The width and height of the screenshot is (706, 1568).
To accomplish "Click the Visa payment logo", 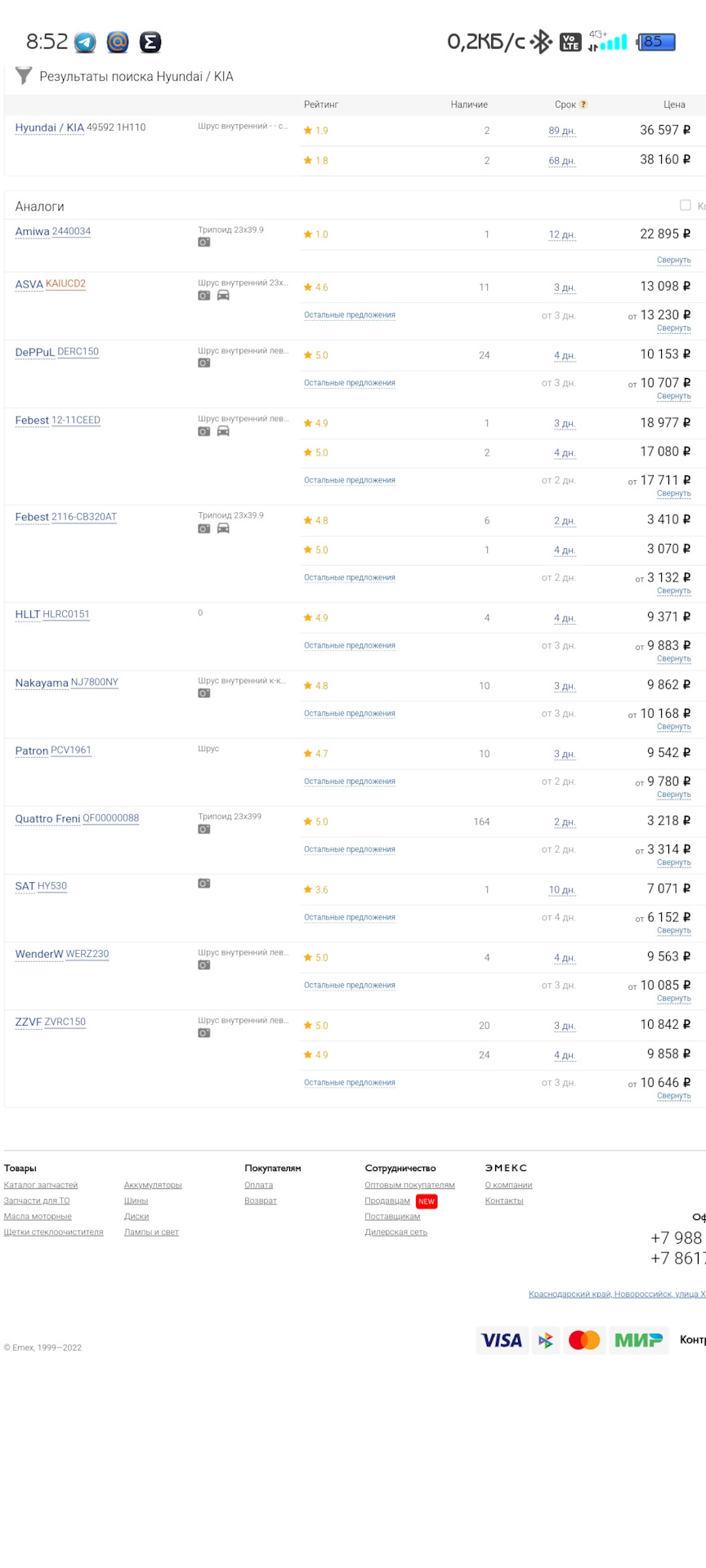I will [x=502, y=1340].
